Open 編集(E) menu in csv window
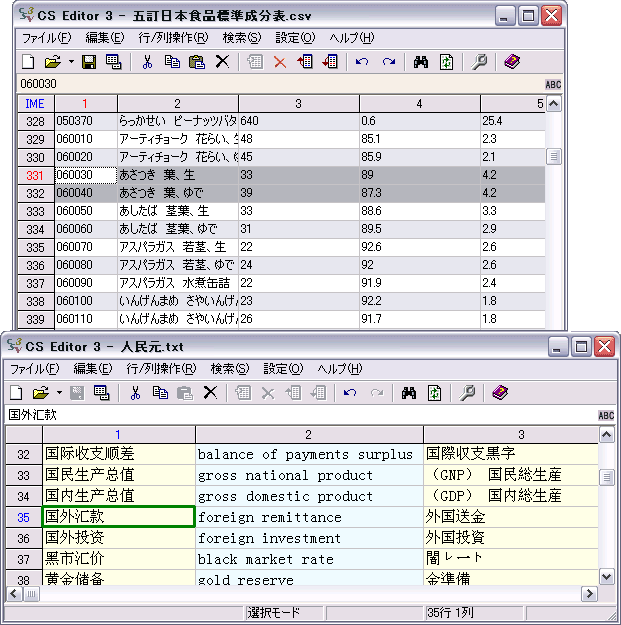This screenshot has height=625, width=621. (x=105, y=38)
